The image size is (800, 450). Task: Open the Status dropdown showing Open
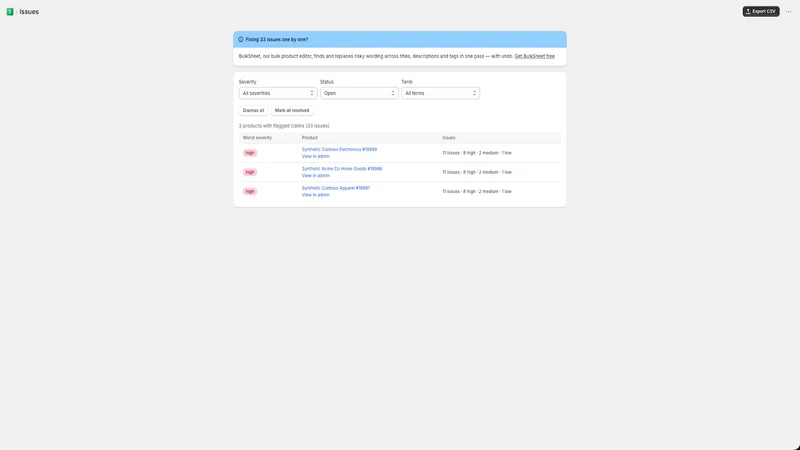359,93
